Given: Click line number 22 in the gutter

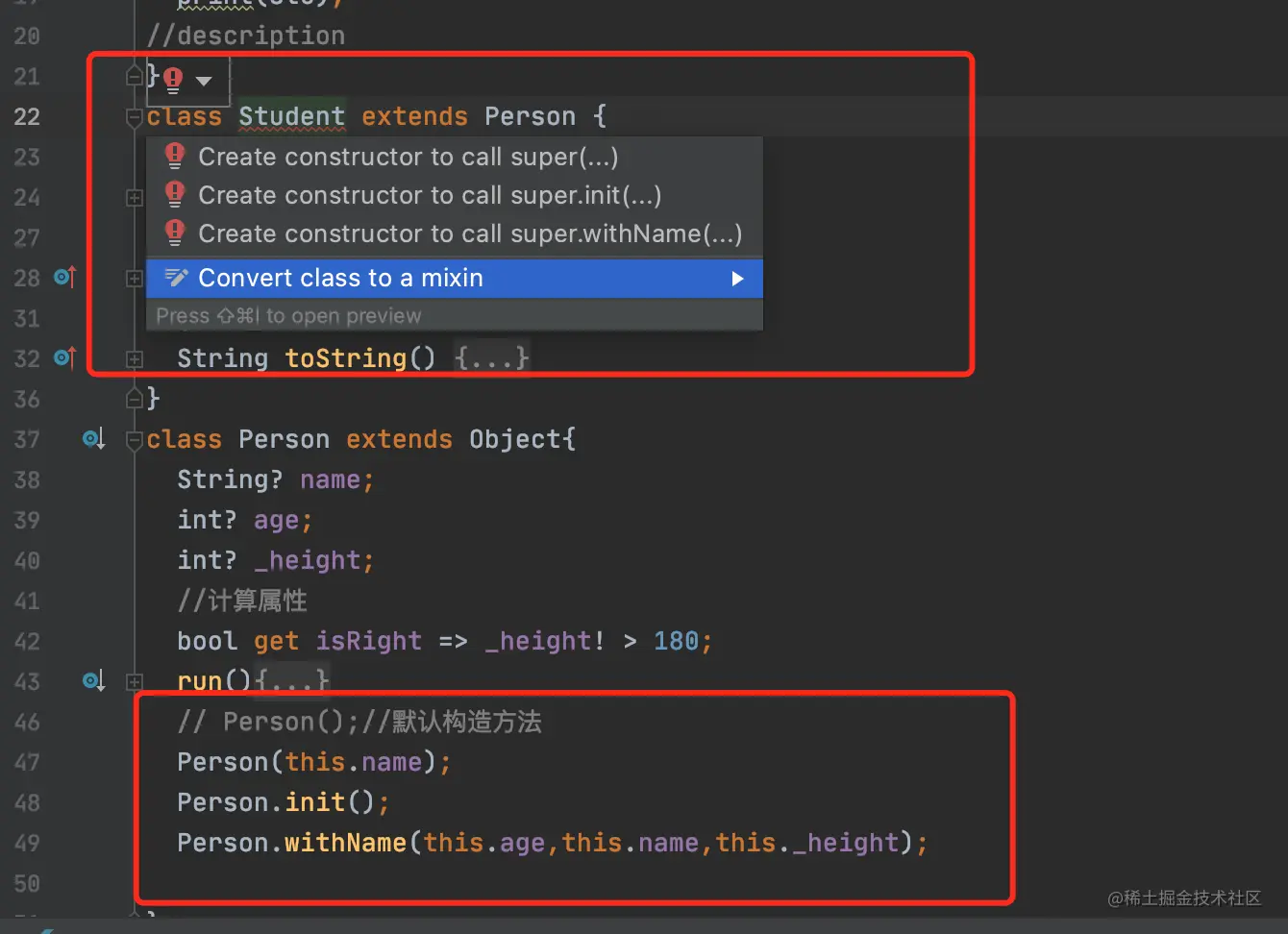Looking at the screenshot, I should (27, 116).
